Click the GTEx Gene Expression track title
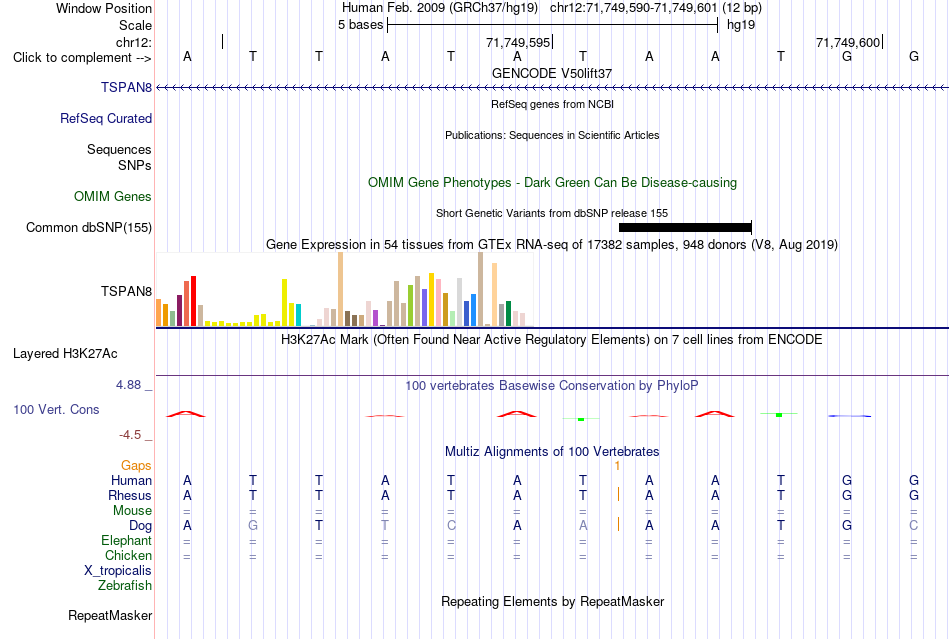Viewport: 950px width, 639px height. pyautogui.click(x=552, y=245)
